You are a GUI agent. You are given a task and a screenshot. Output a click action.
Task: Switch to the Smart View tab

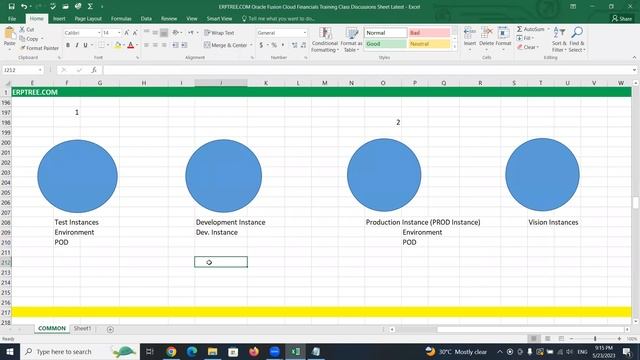point(219,19)
